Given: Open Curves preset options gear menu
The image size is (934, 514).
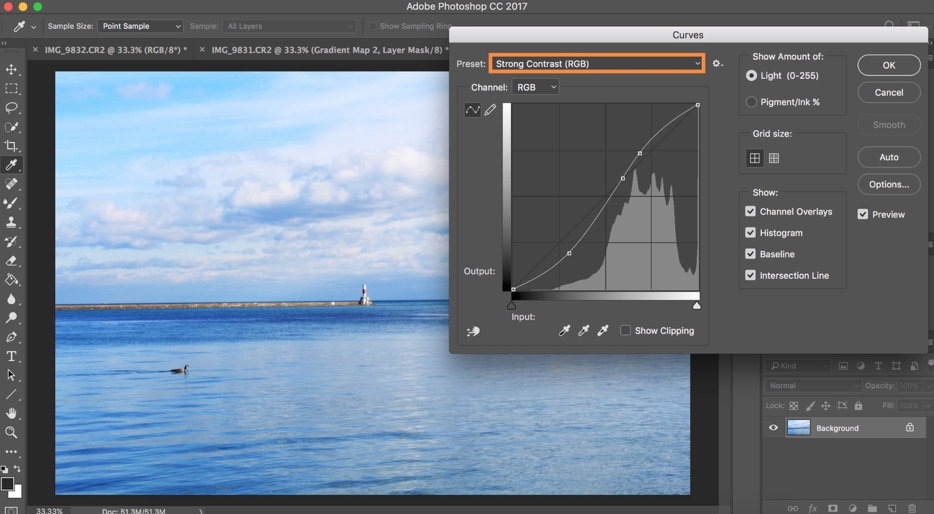Looking at the screenshot, I should 717,63.
